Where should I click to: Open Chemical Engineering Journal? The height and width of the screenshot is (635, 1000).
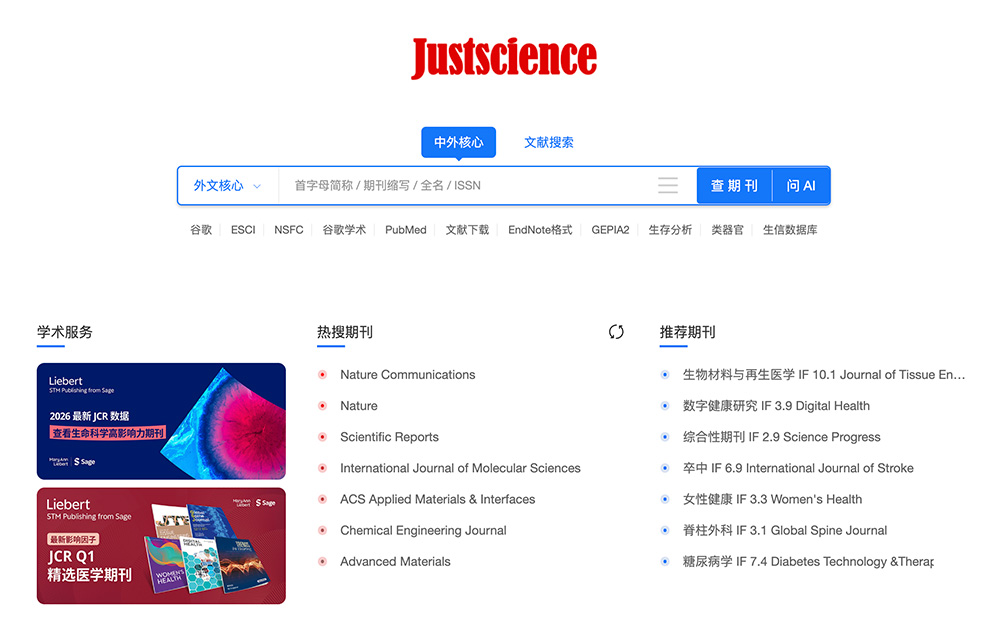tap(423, 530)
